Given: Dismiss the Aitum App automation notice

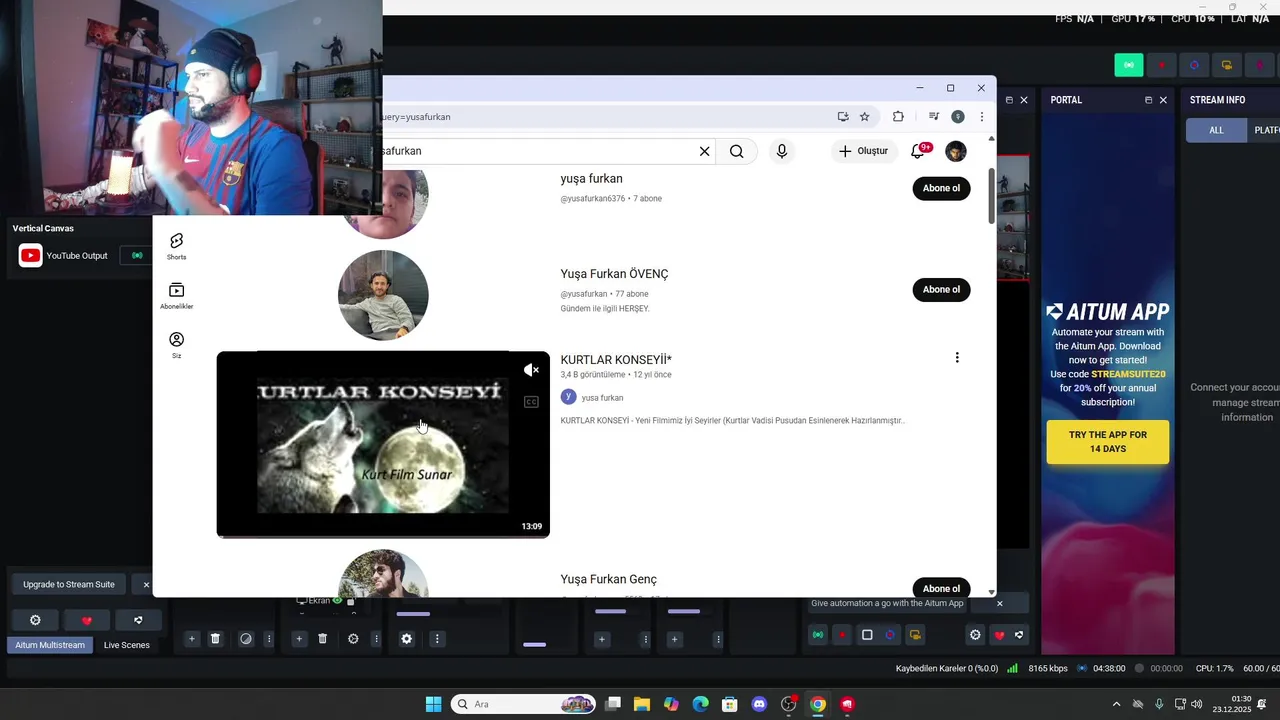Looking at the screenshot, I should tap(999, 604).
